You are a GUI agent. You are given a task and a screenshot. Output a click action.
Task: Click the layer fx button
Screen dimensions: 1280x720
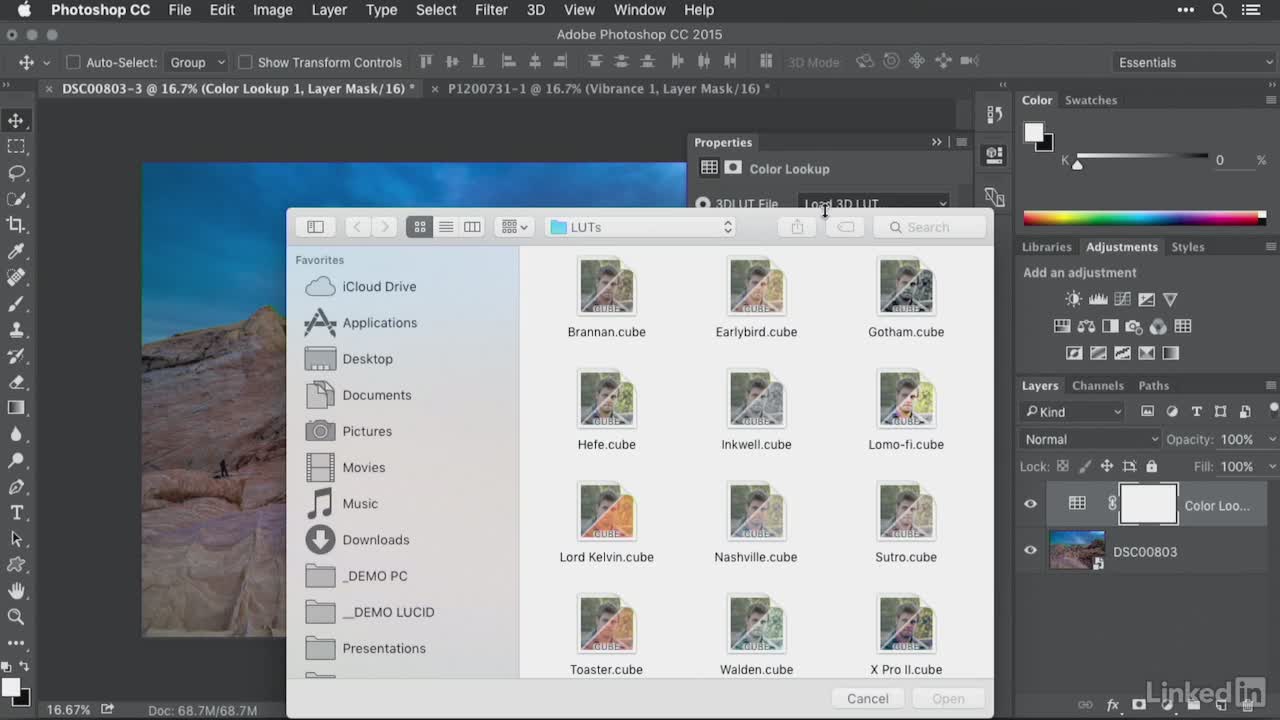pyautogui.click(x=1113, y=705)
